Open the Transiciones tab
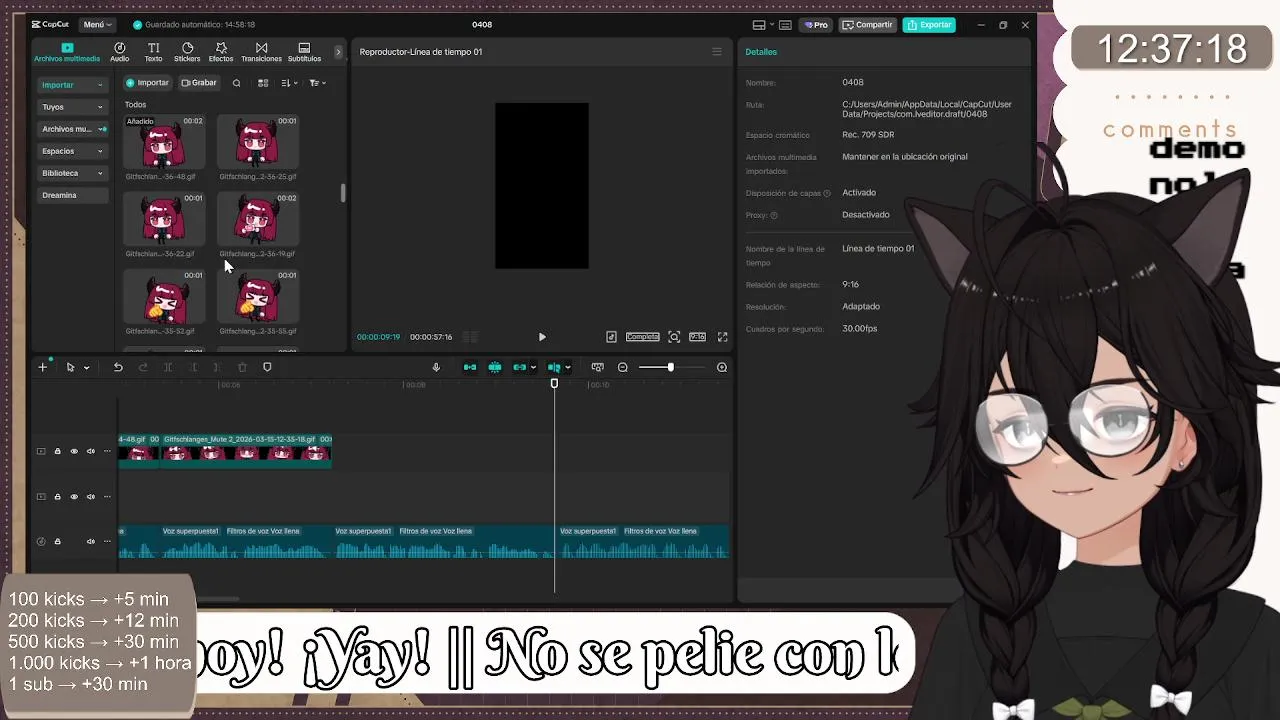The width and height of the screenshot is (1280, 720). [261, 52]
